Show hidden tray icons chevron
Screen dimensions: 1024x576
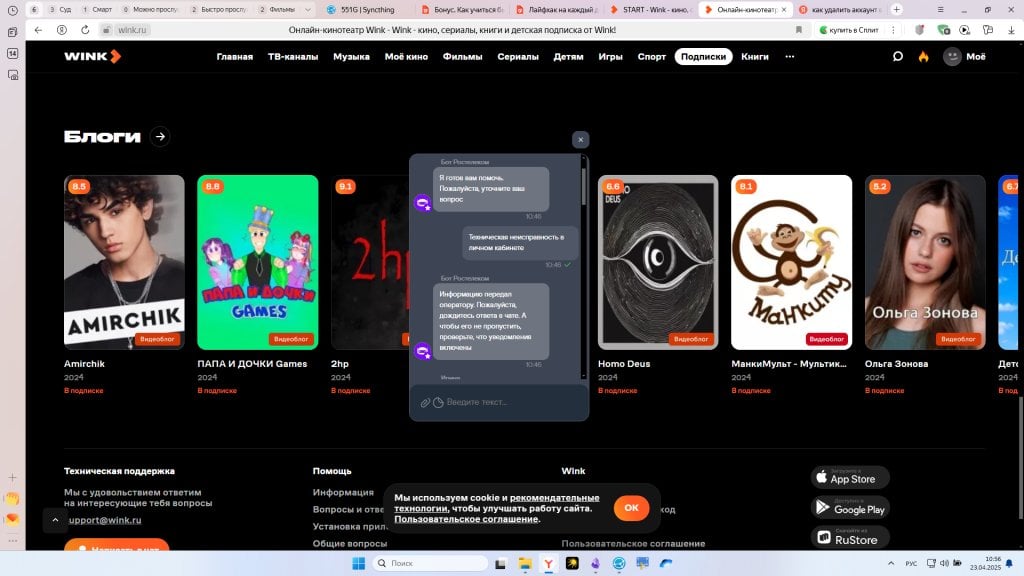click(x=891, y=563)
